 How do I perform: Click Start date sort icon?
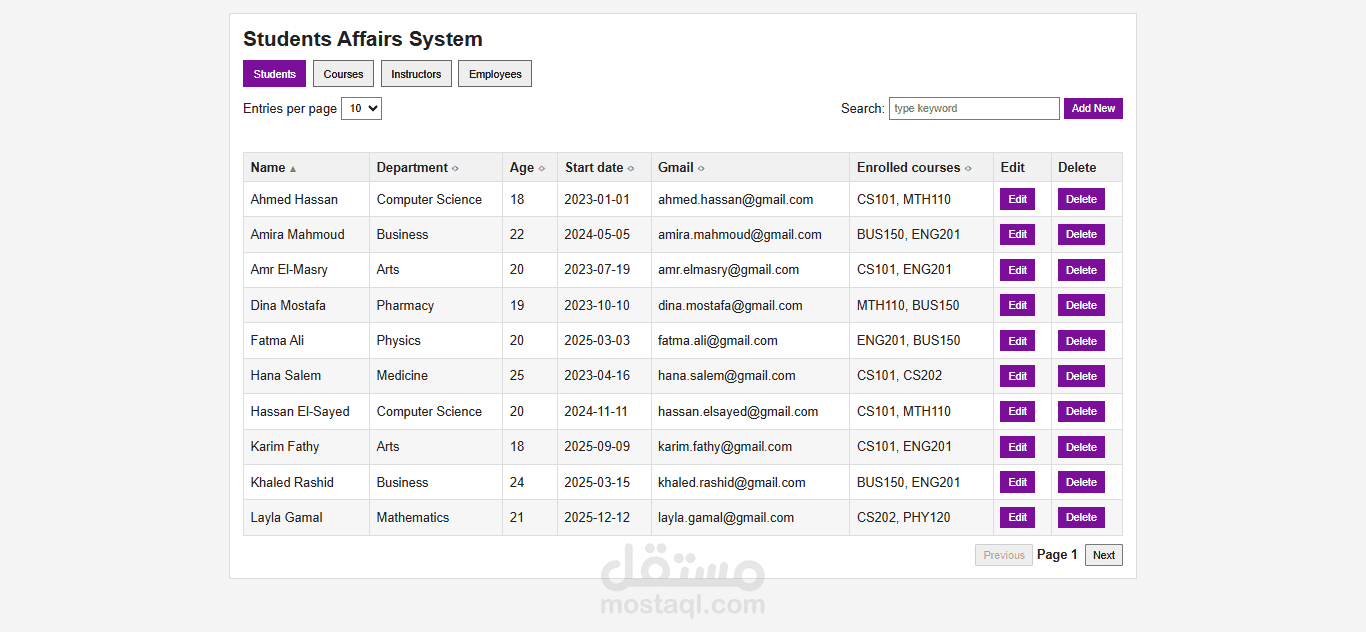pyautogui.click(x=631, y=168)
